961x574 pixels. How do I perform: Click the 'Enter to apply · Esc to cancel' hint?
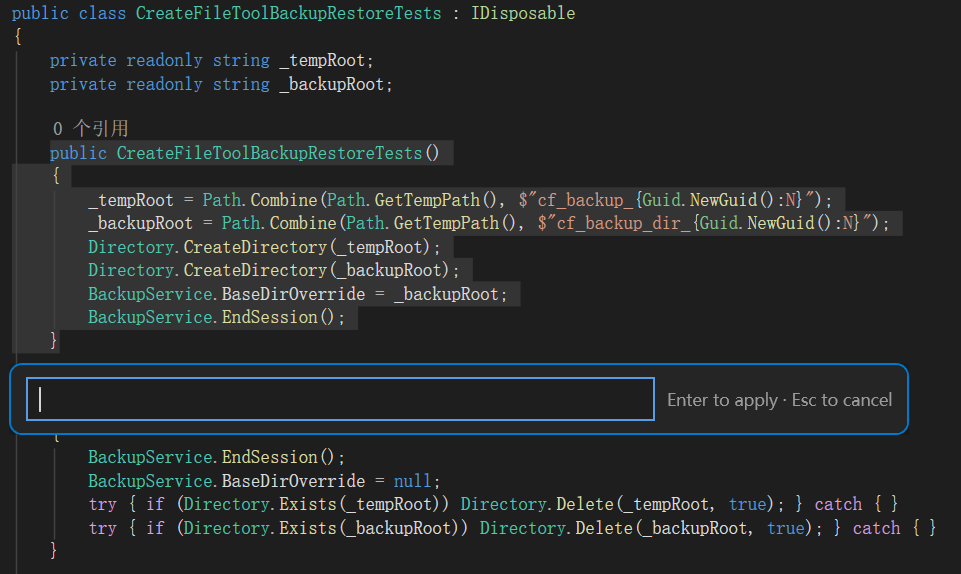[780, 400]
